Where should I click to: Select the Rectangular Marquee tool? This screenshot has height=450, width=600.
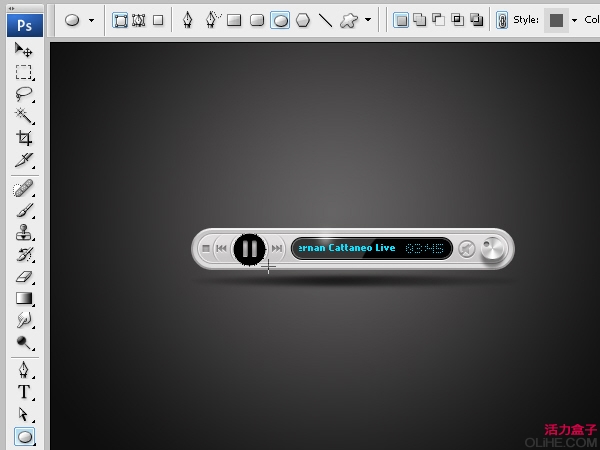pyautogui.click(x=23, y=72)
